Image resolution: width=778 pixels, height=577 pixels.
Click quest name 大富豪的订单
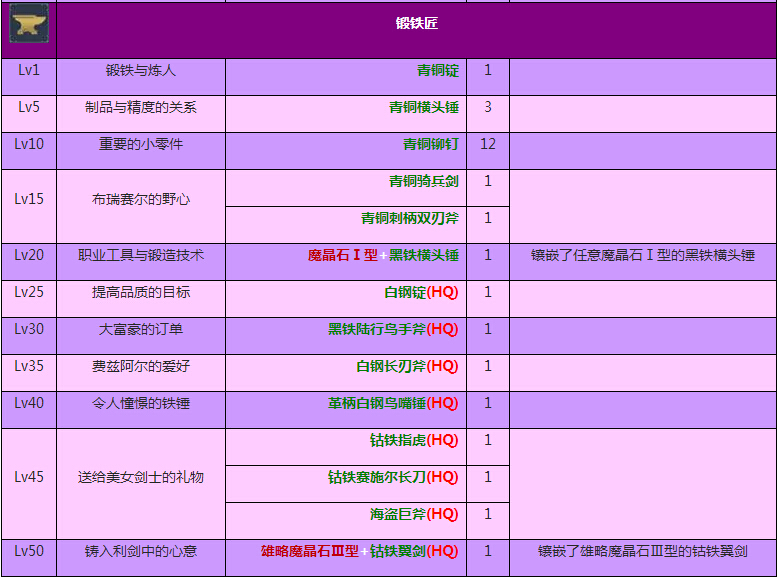pyautogui.click(x=141, y=329)
